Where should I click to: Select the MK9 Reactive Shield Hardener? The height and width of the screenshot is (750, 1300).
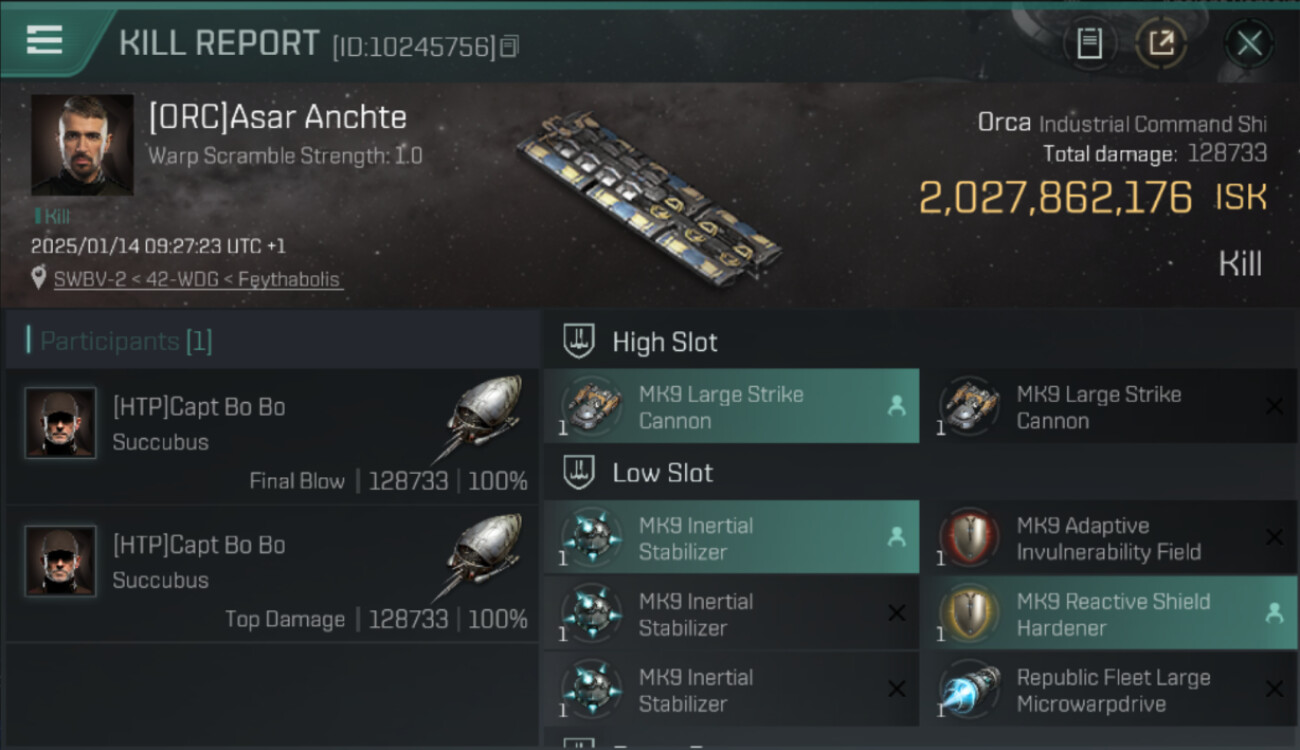(x=1108, y=614)
